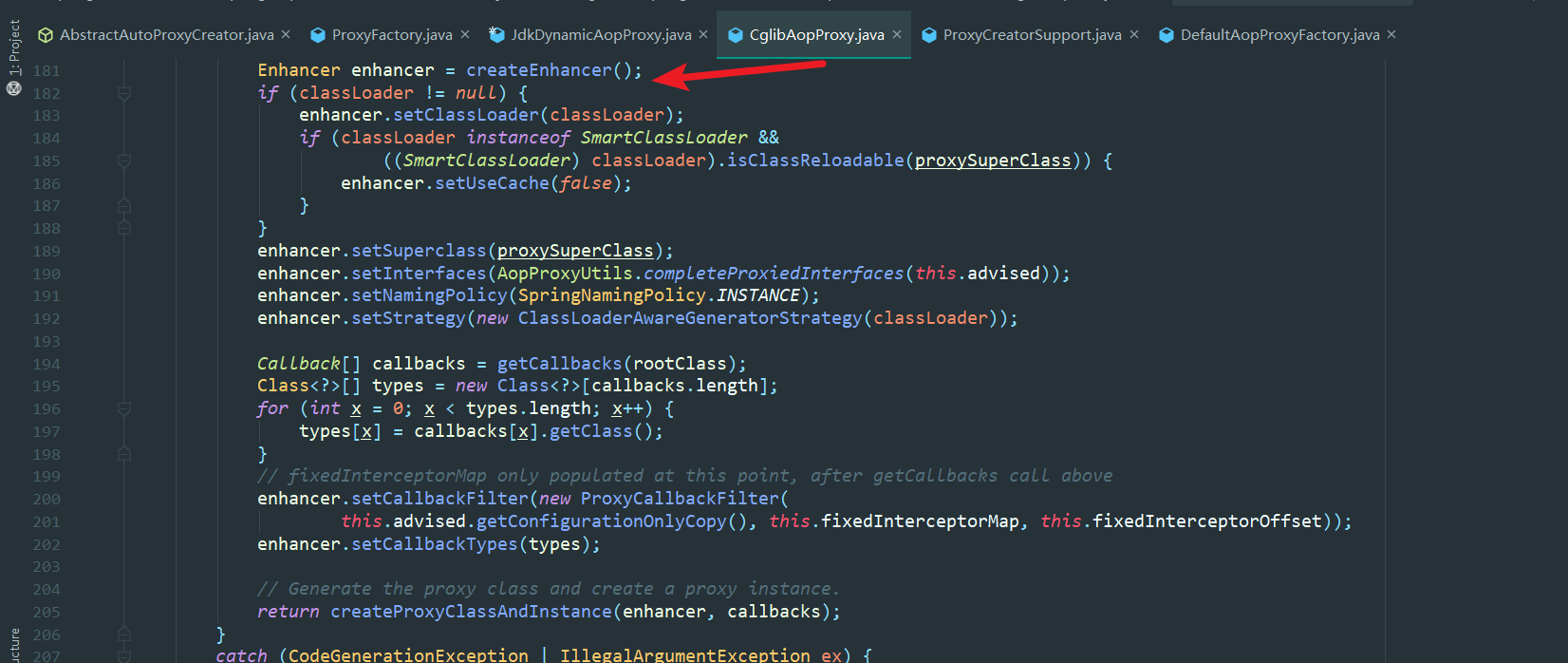Image resolution: width=1568 pixels, height=663 pixels.
Task: Click isClassReloadable on line 185
Action: [815, 161]
